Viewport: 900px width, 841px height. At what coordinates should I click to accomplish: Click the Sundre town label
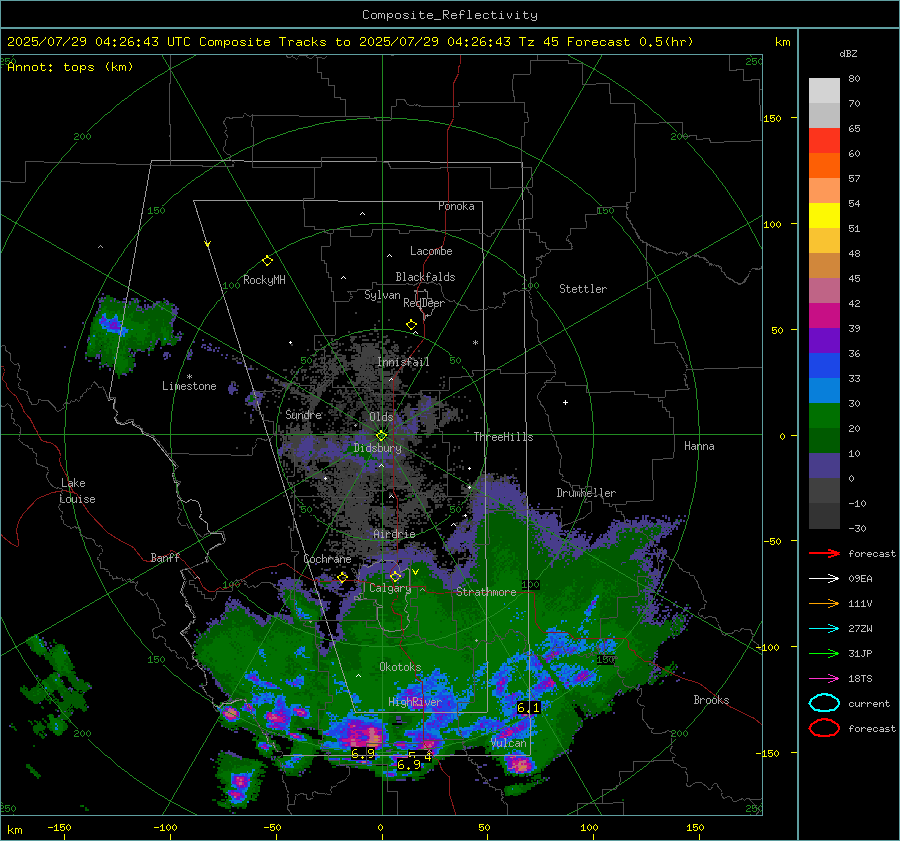(x=303, y=414)
